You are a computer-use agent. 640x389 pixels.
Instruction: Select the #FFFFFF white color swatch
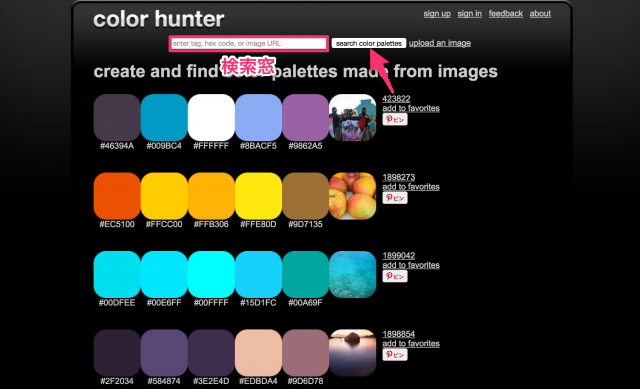(211, 118)
